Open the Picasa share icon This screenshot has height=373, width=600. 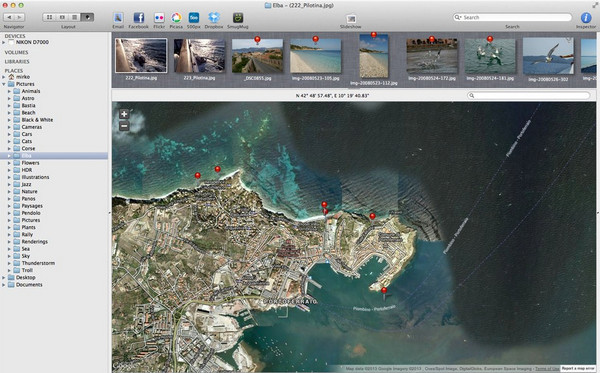pos(176,18)
